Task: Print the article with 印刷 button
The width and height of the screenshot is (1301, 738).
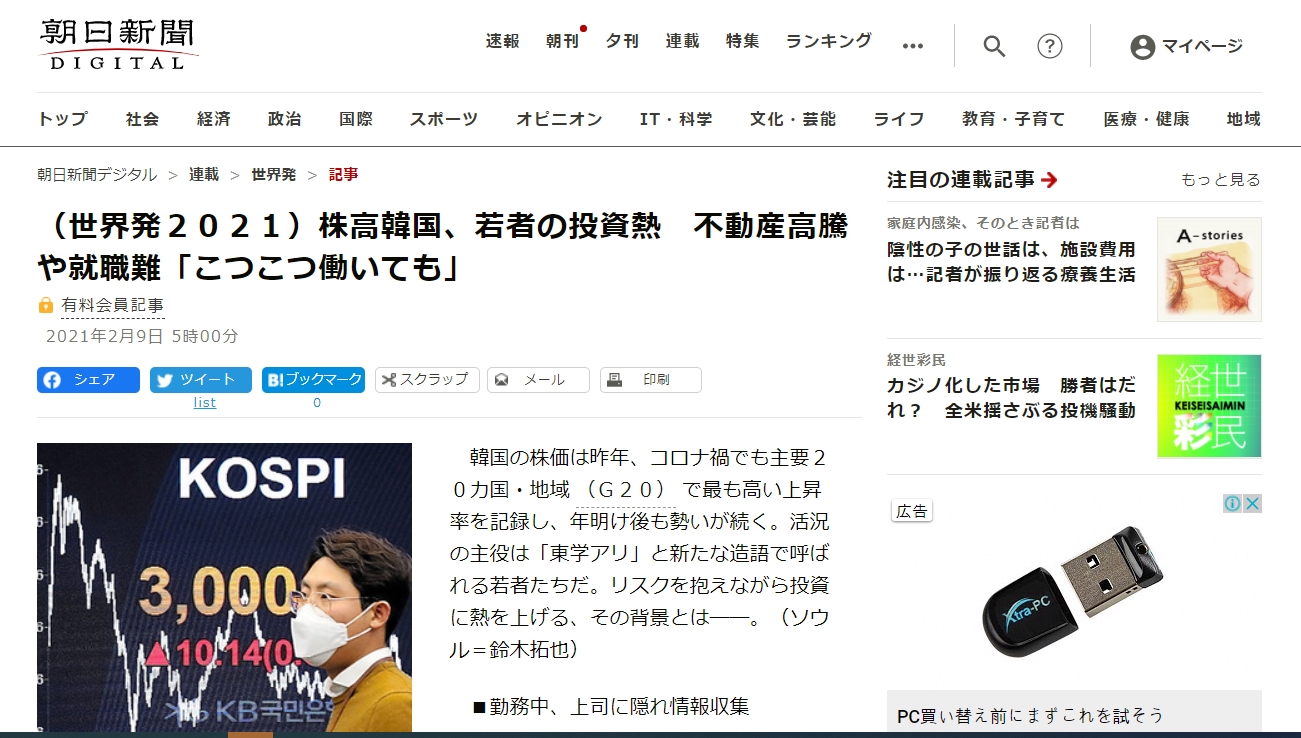Action: [650, 380]
